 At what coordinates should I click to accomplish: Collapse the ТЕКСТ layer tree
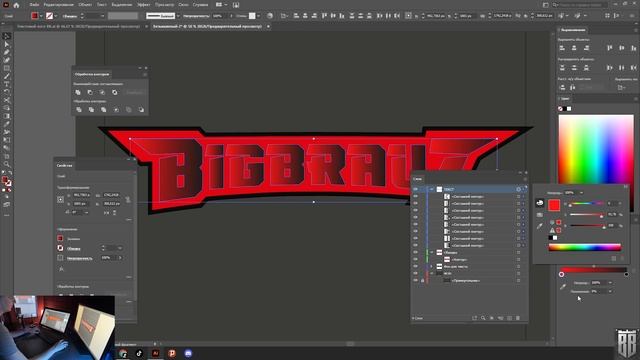pyautogui.click(x=431, y=189)
